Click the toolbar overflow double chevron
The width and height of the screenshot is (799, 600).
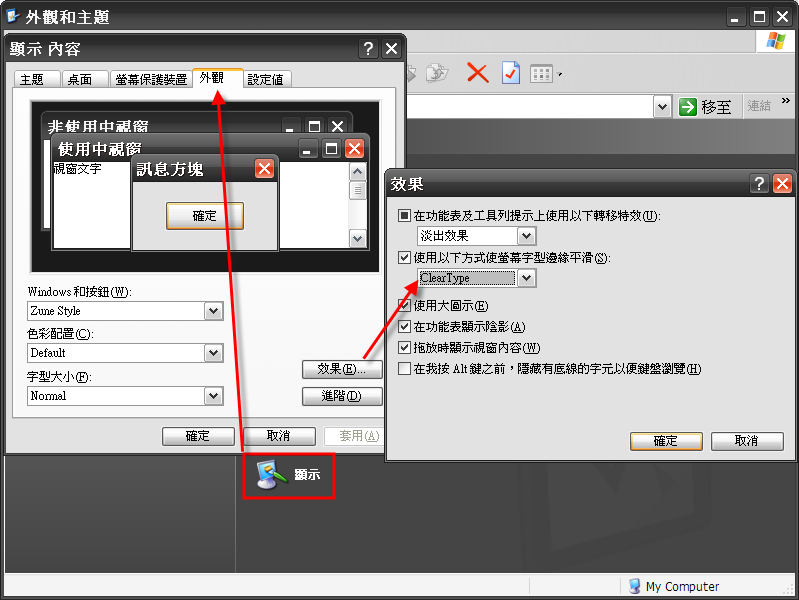tap(785, 100)
